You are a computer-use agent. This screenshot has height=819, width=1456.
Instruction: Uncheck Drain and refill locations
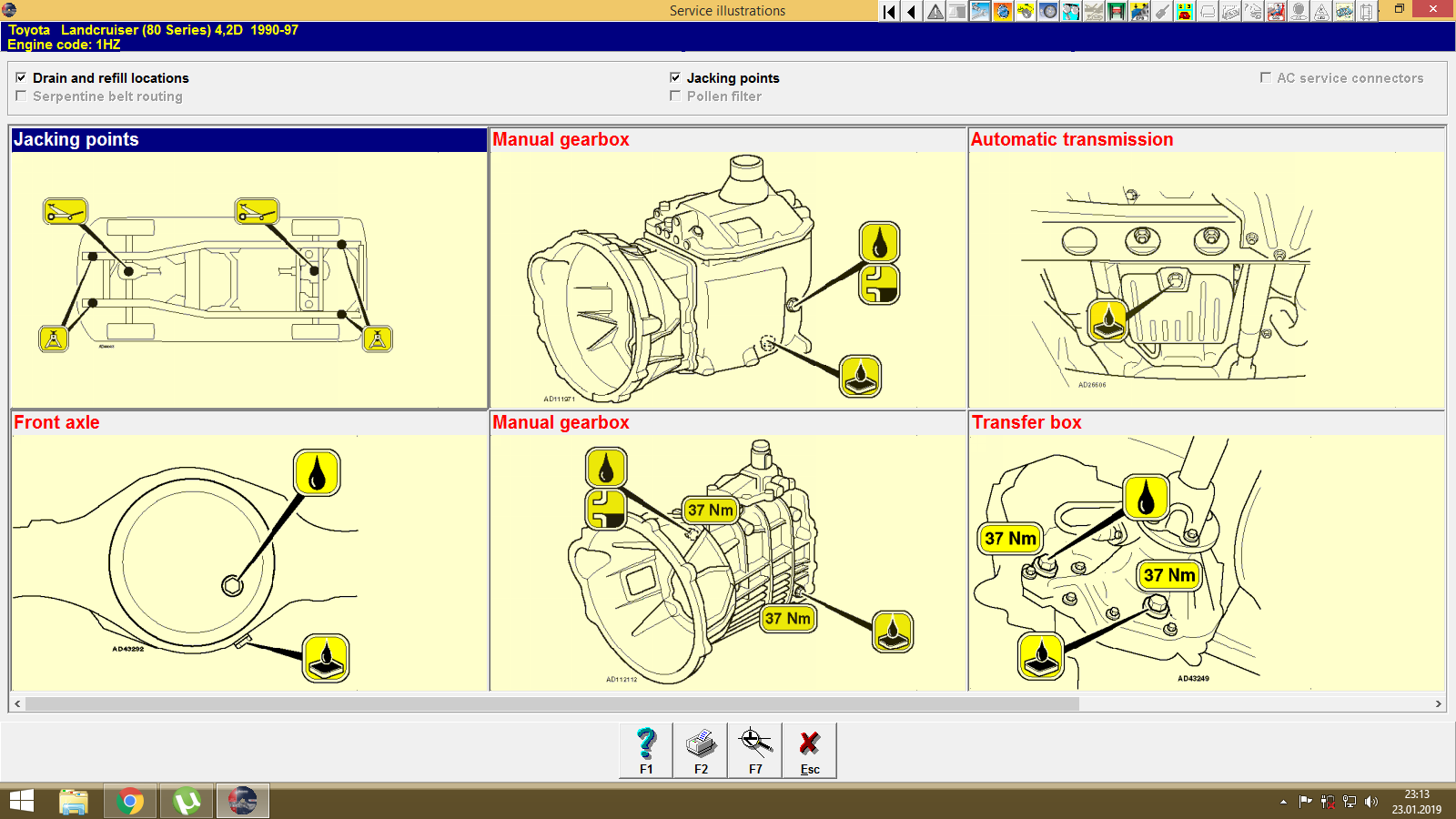22,78
